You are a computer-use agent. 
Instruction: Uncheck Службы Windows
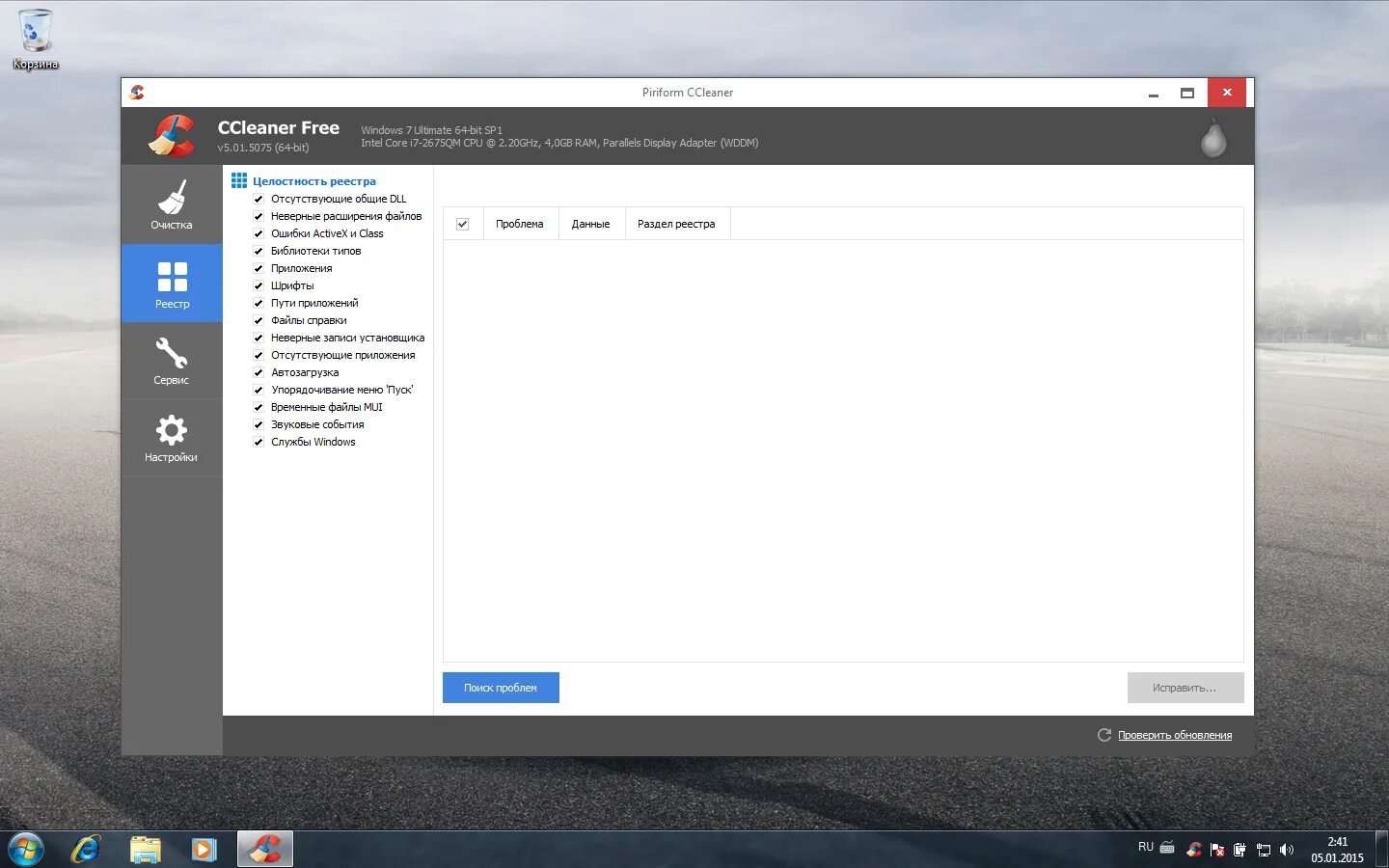[x=259, y=442]
